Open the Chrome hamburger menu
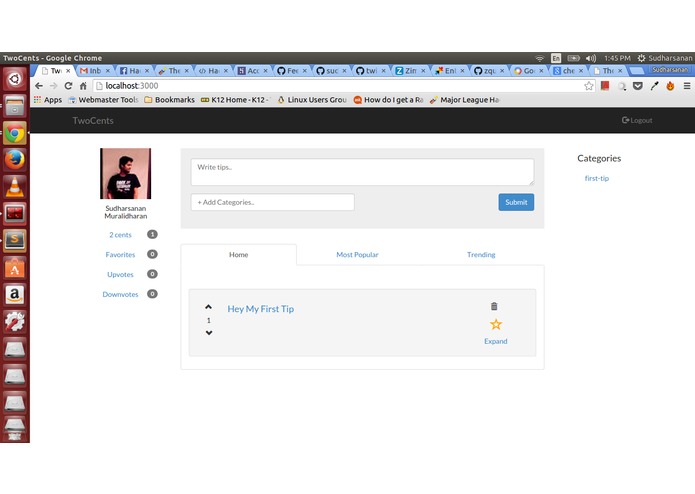 687,86
